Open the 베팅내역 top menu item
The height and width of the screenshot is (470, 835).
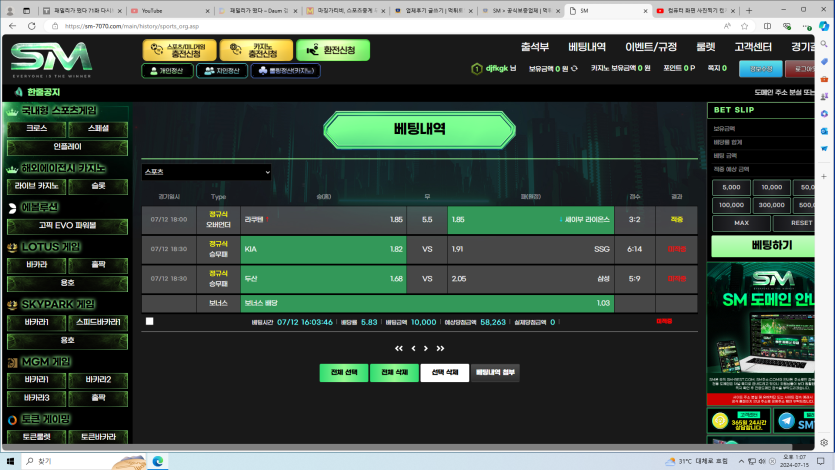(x=587, y=47)
